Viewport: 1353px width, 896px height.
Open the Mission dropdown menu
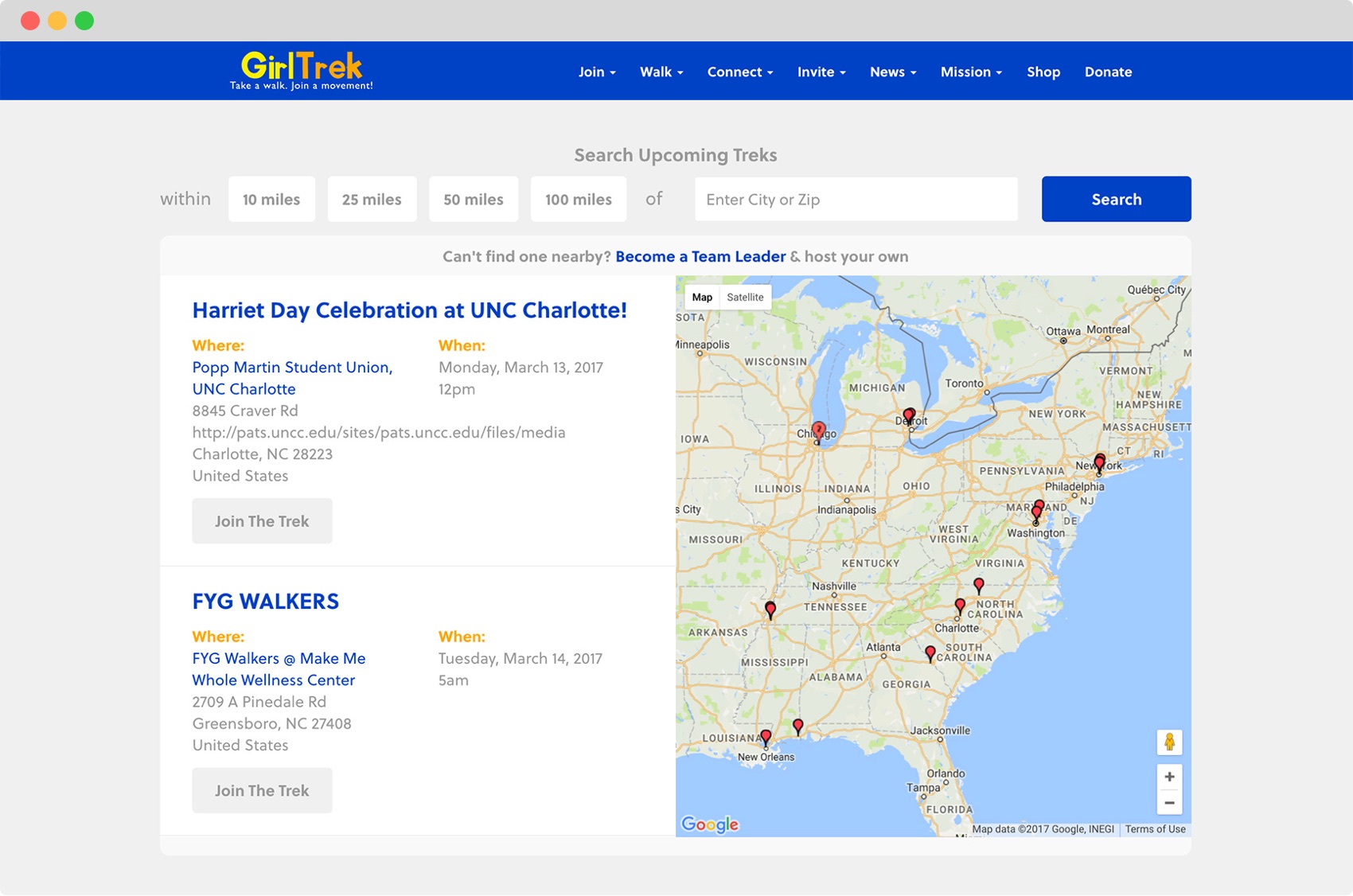coord(971,72)
